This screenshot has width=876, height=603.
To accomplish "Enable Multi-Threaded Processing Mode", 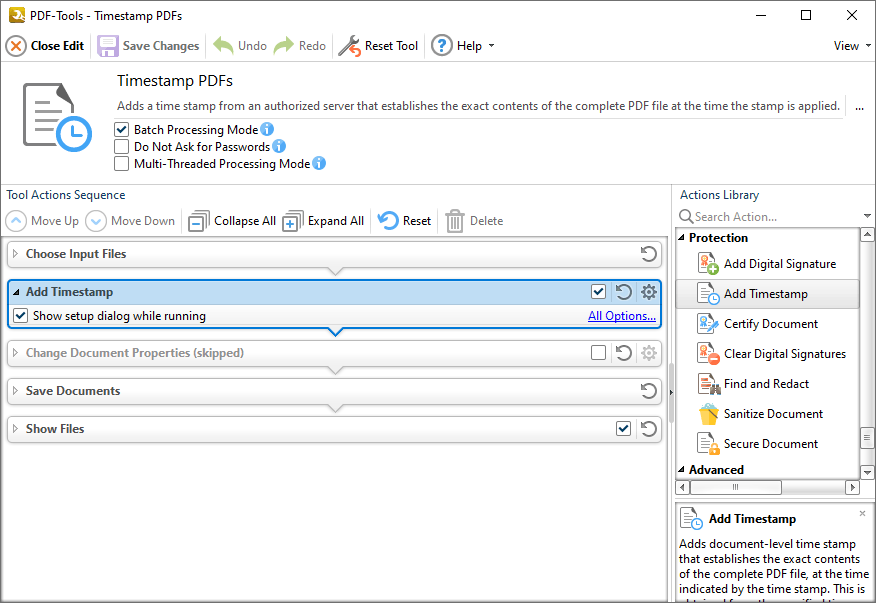I will click(x=122, y=164).
